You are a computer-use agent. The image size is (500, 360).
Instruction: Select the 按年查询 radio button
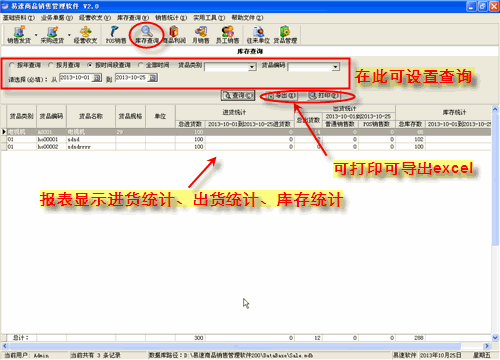[x=11, y=65]
